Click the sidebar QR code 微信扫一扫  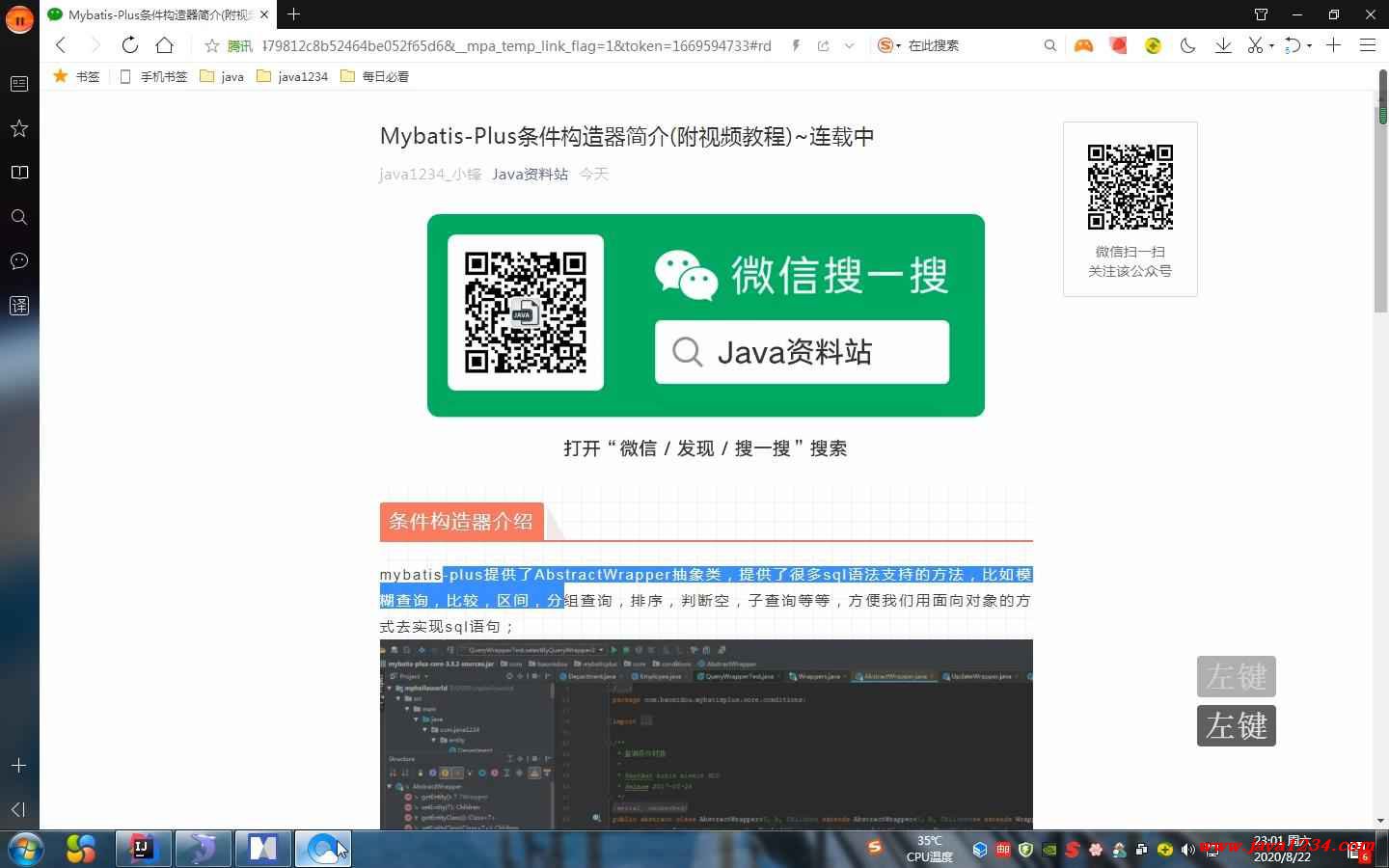(1130, 187)
